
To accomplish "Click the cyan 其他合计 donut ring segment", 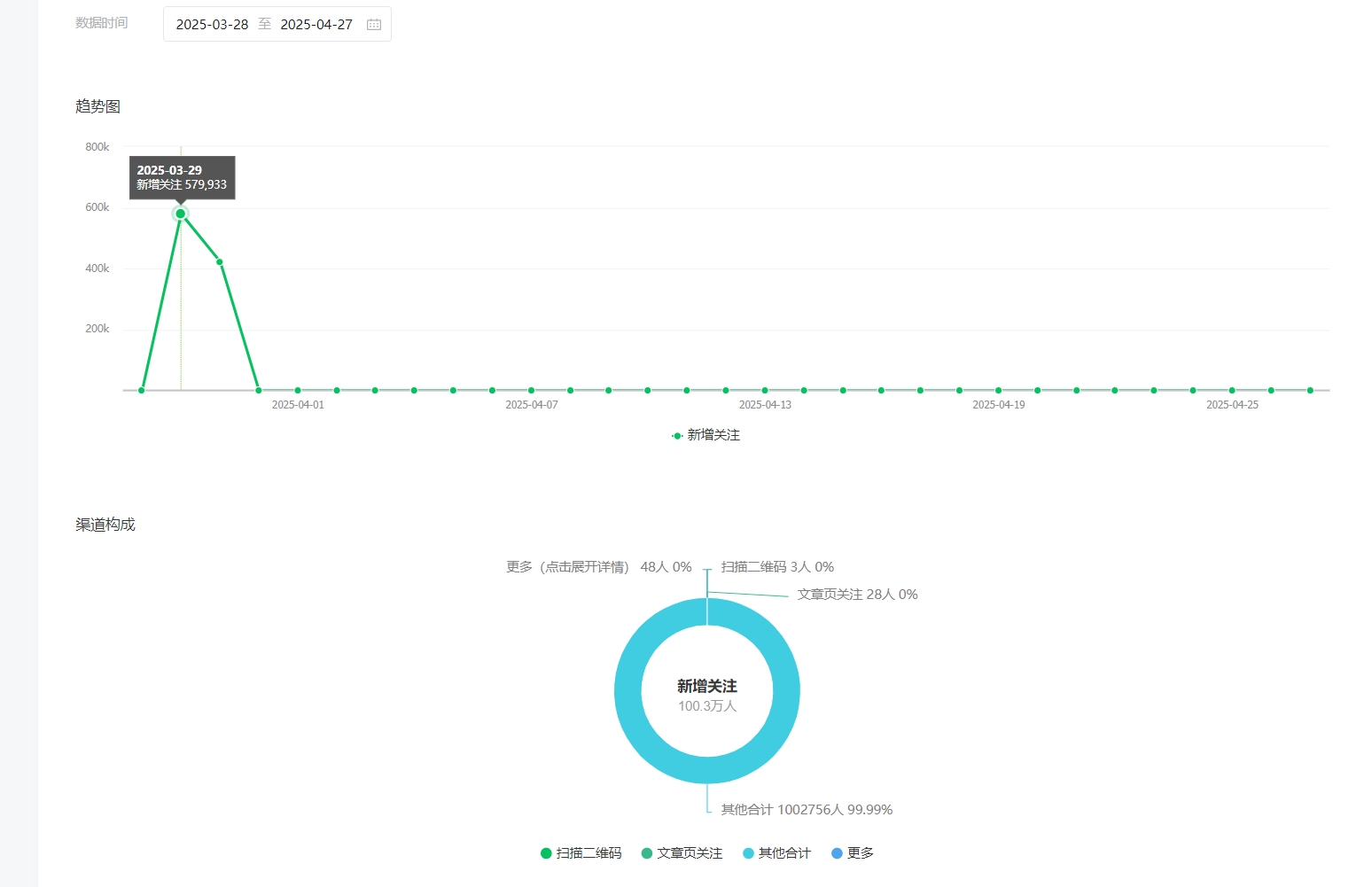I will pos(707,770).
